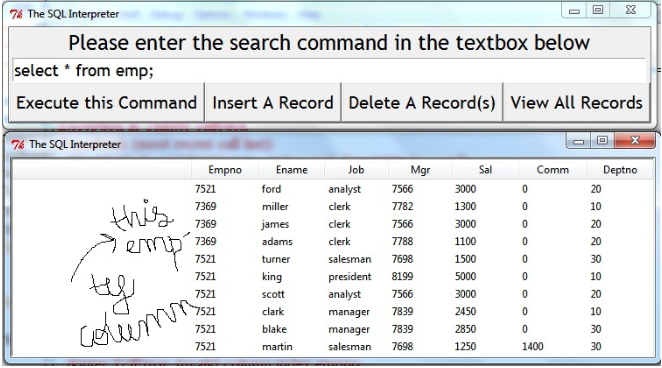The image size is (662, 368).
Task: Click the prompt label above textbox
Action: (x=329, y=43)
